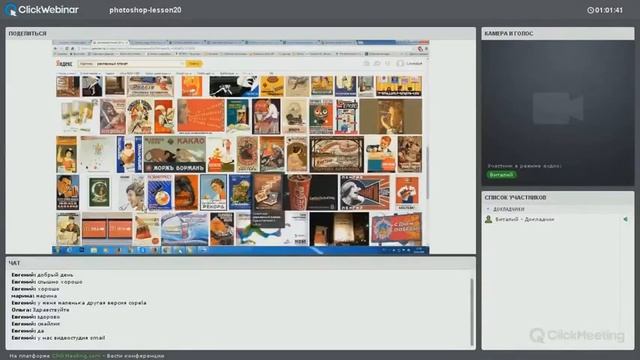Click the chat message 'у нас видеостудия email'

pyautogui.click(x=71, y=338)
